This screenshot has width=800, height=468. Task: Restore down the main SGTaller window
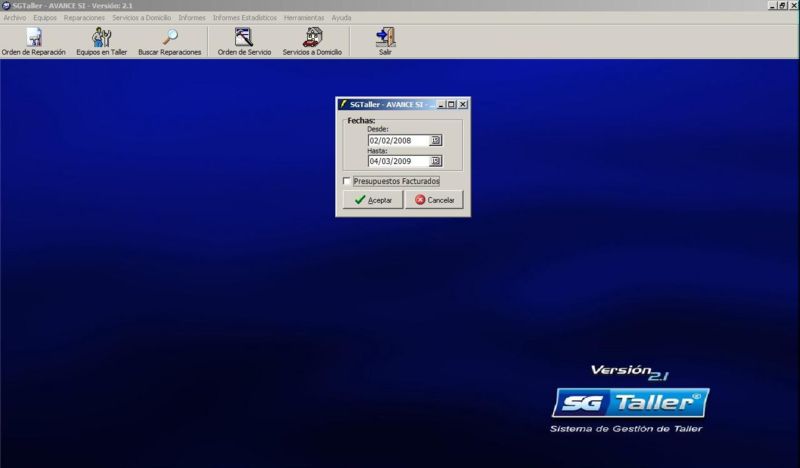click(x=783, y=6)
